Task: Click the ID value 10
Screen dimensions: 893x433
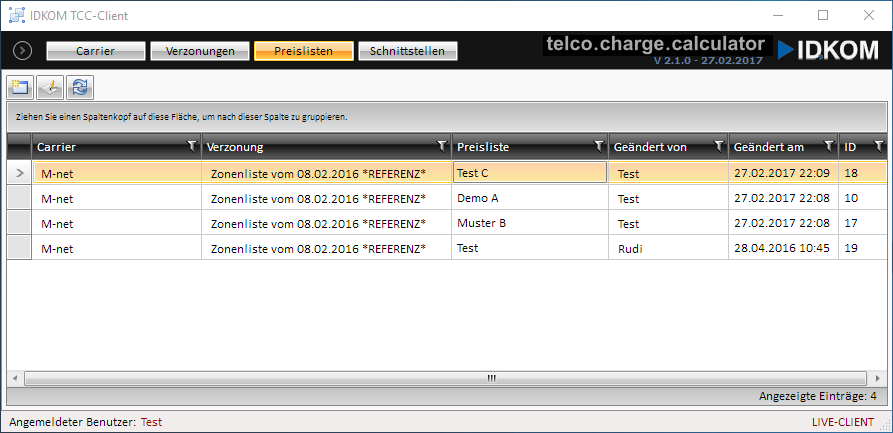Action: point(851,198)
